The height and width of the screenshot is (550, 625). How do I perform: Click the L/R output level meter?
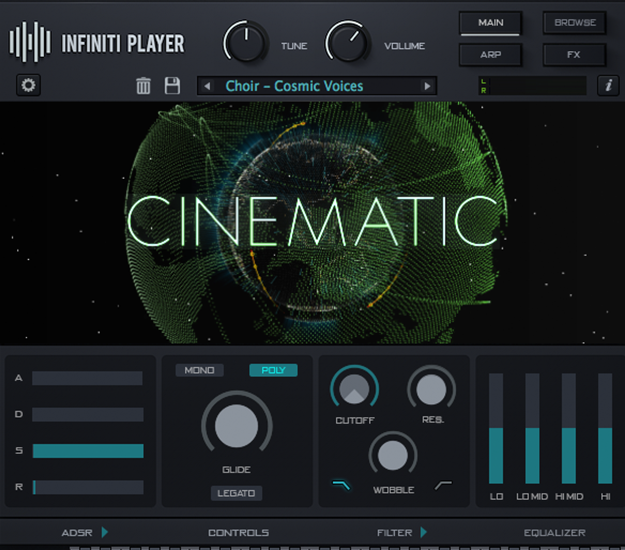pyautogui.click(x=532, y=86)
